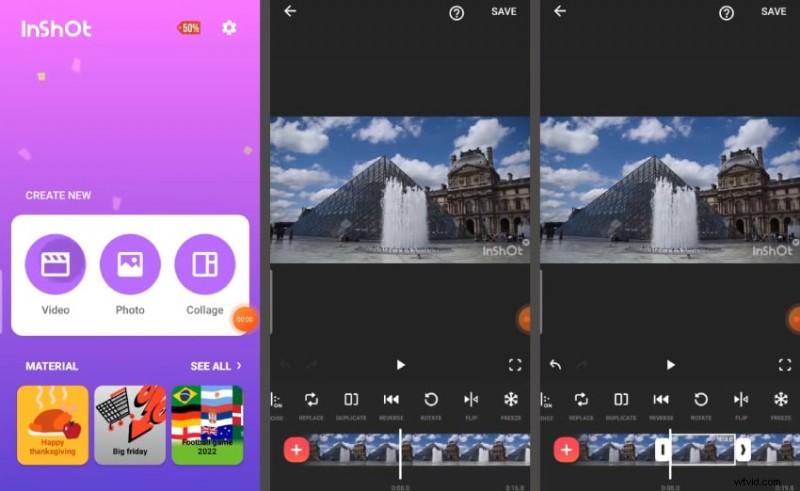Select Flip tool in middle editor
This screenshot has width=800, height=491.
(x=471, y=405)
